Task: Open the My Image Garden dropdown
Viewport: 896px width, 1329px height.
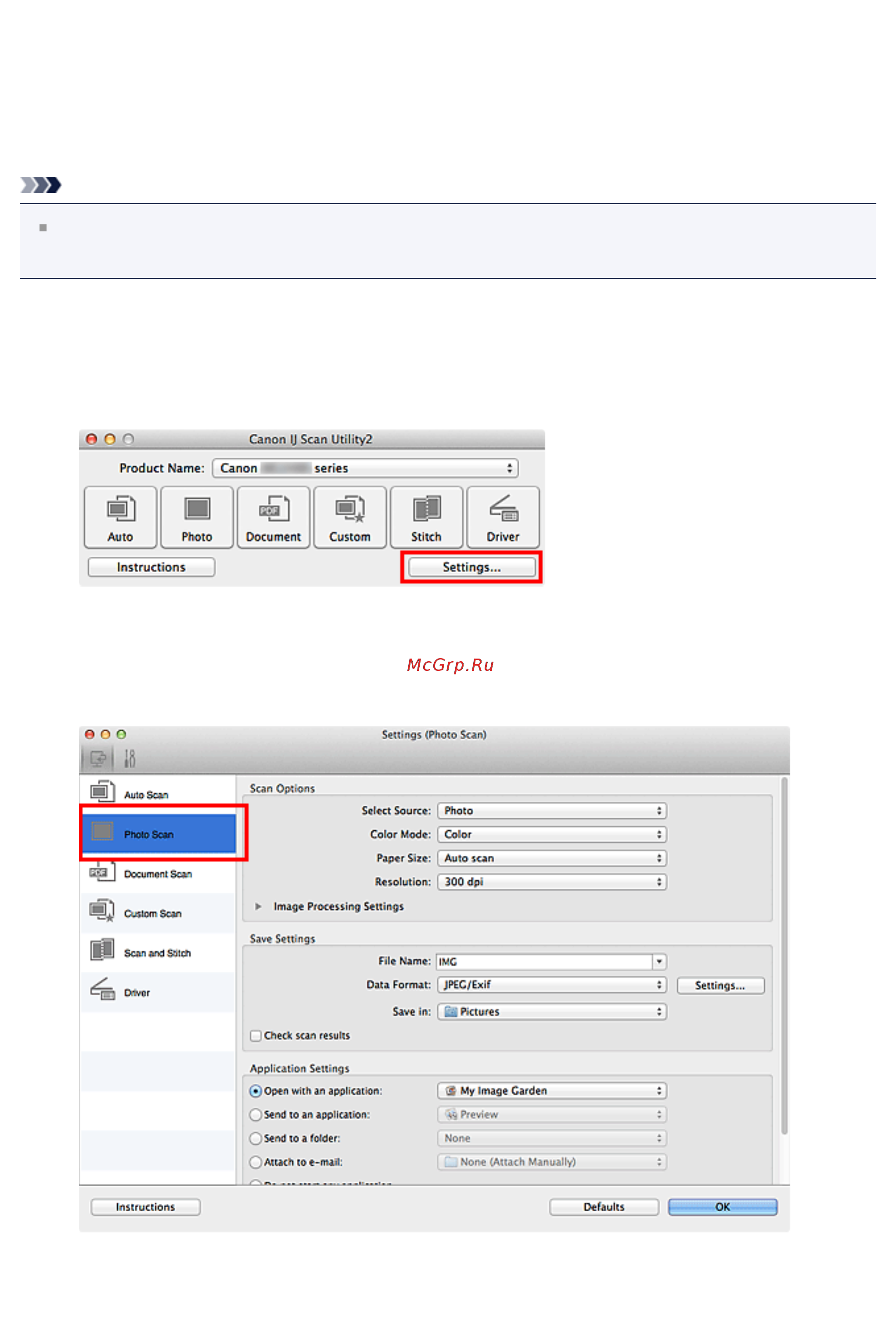Action: (552, 1091)
